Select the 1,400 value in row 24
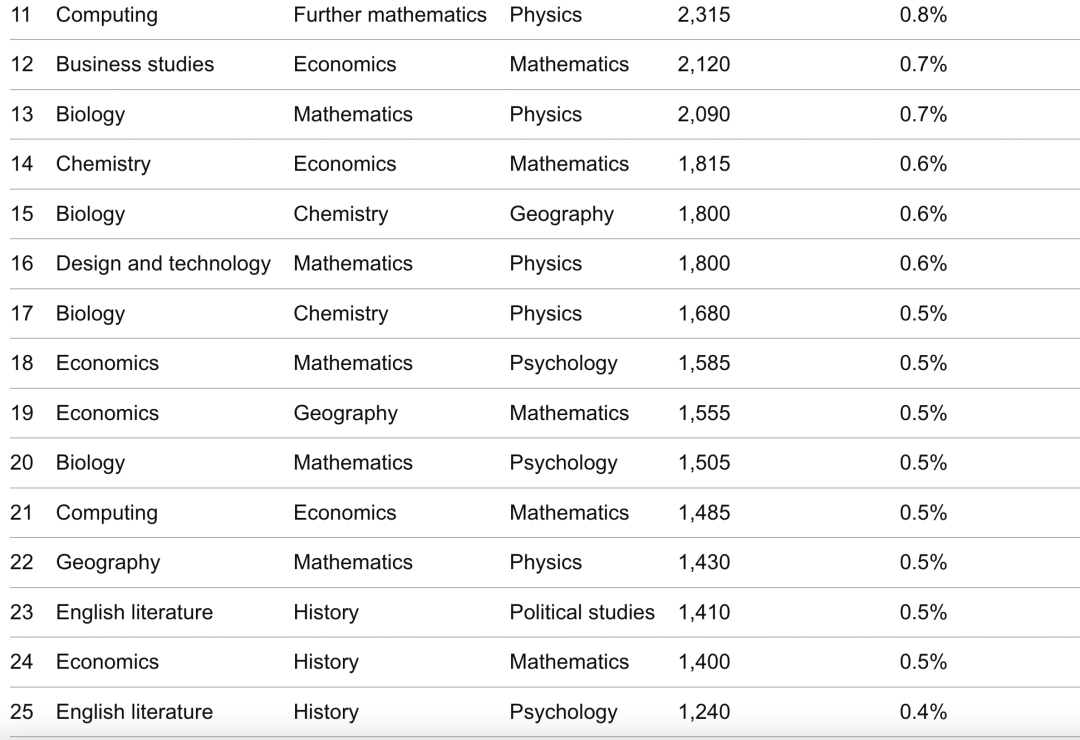 pyautogui.click(x=703, y=662)
